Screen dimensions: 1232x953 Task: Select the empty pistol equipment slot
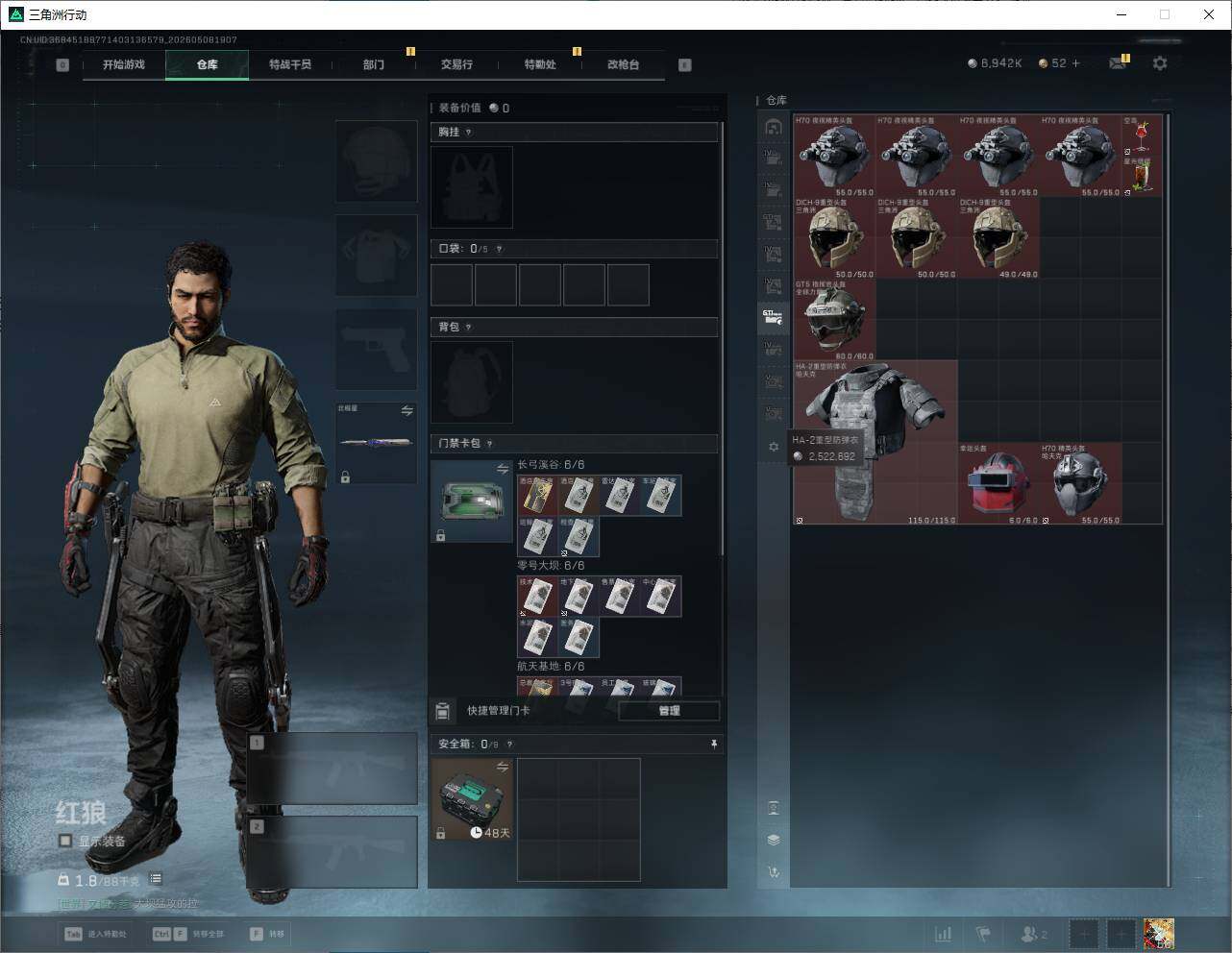(376, 349)
